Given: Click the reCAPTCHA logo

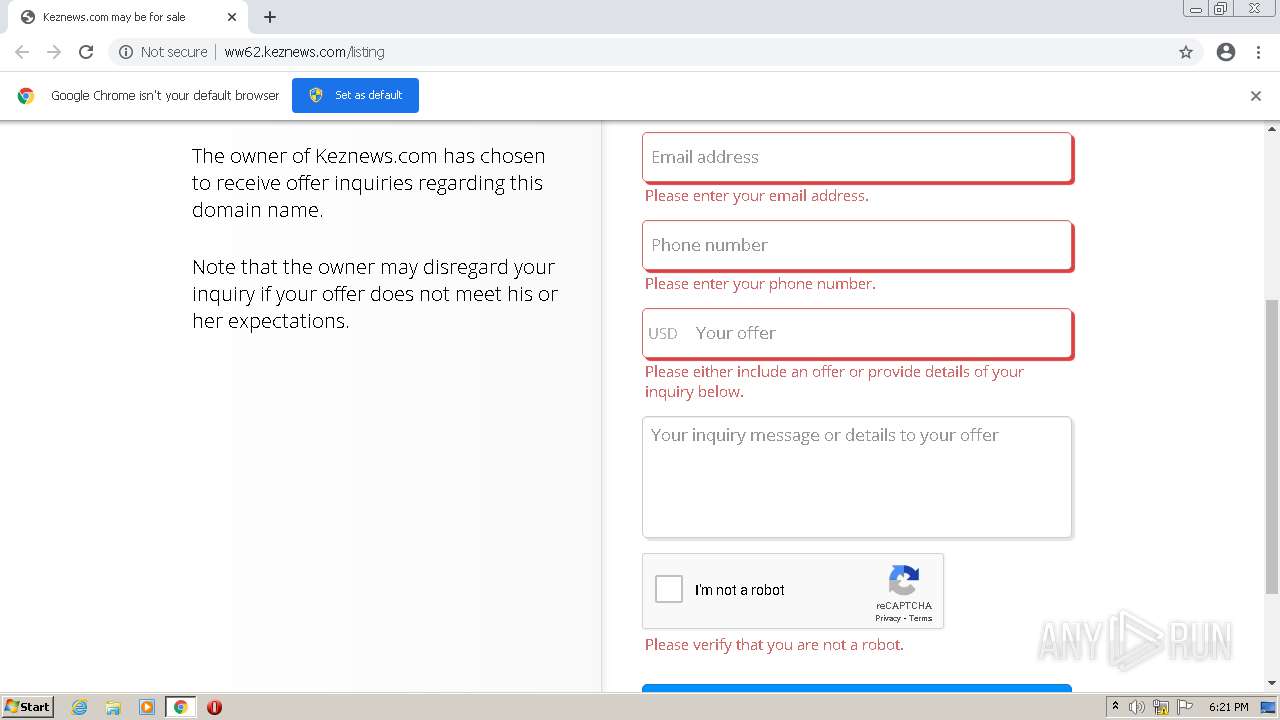Looking at the screenshot, I should 904,580.
